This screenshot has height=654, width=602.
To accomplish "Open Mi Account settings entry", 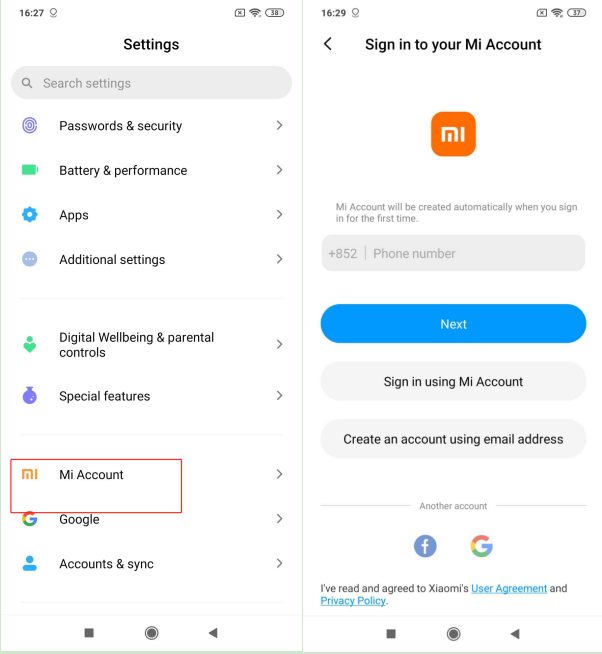I will (151, 474).
